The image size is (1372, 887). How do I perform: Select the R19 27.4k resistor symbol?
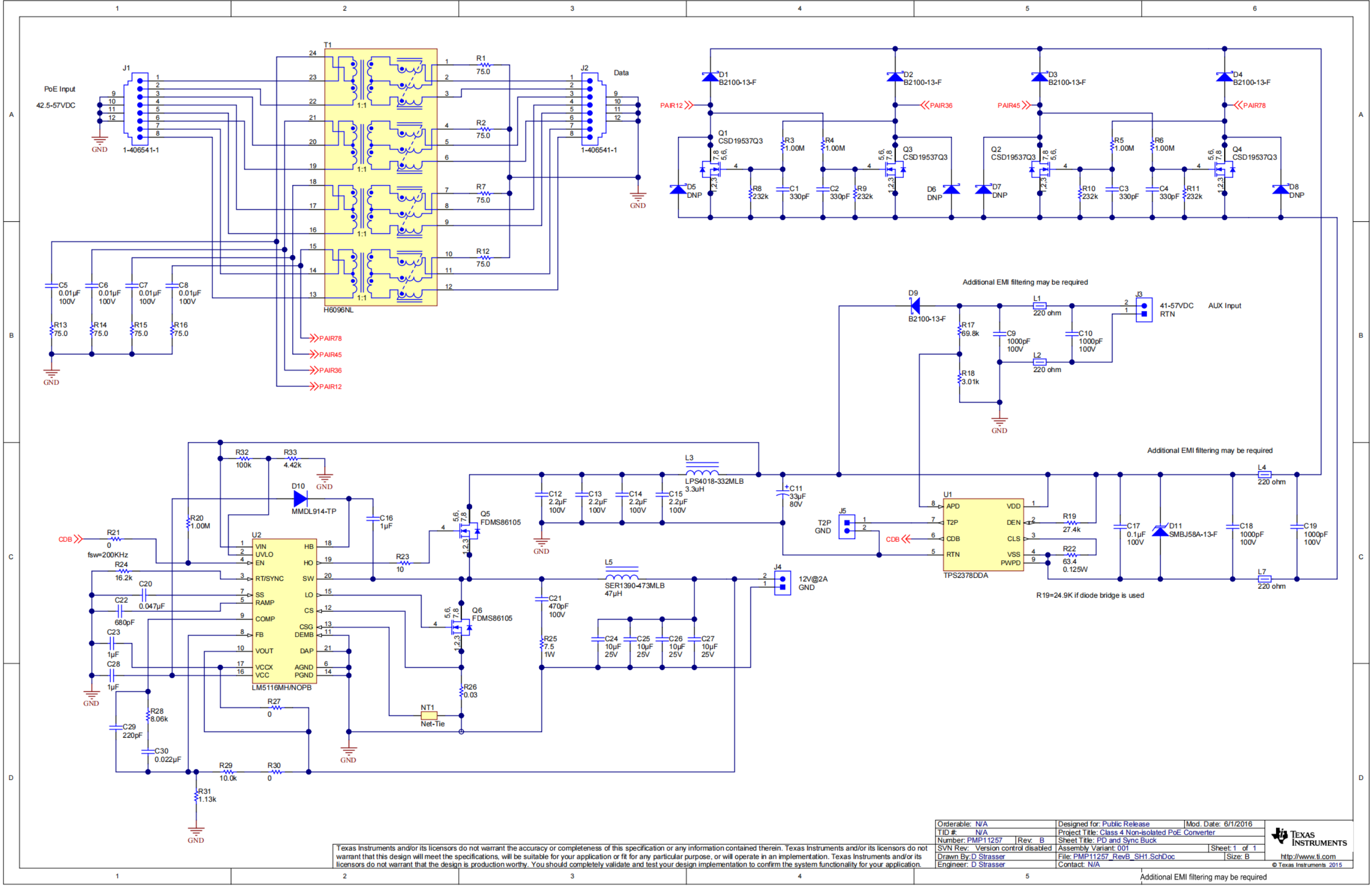(1071, 522)
